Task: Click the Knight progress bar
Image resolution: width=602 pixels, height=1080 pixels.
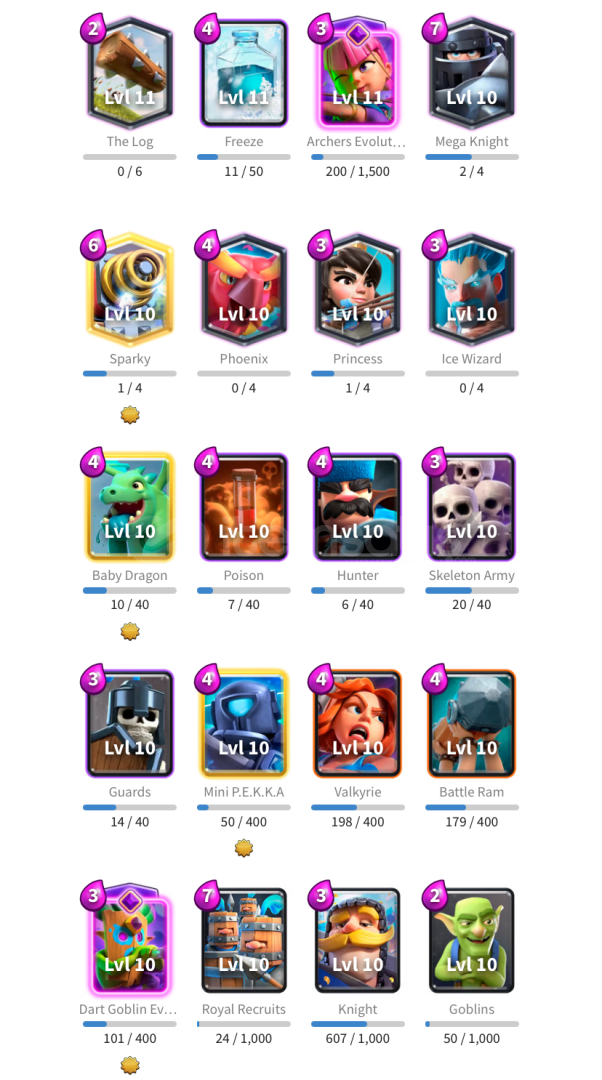Action: pos(357,1024)
